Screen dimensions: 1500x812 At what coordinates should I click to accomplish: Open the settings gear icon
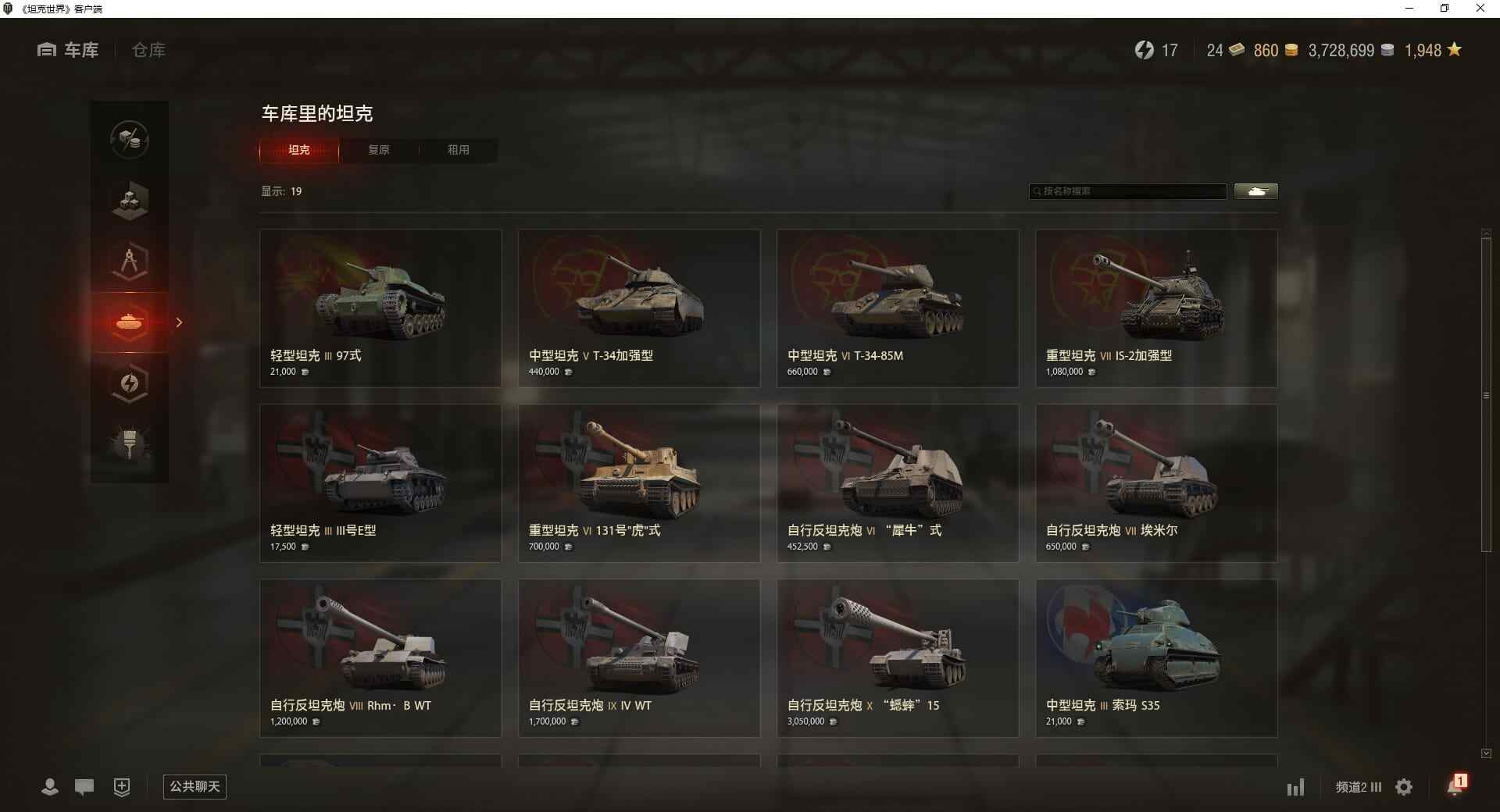1404,787
